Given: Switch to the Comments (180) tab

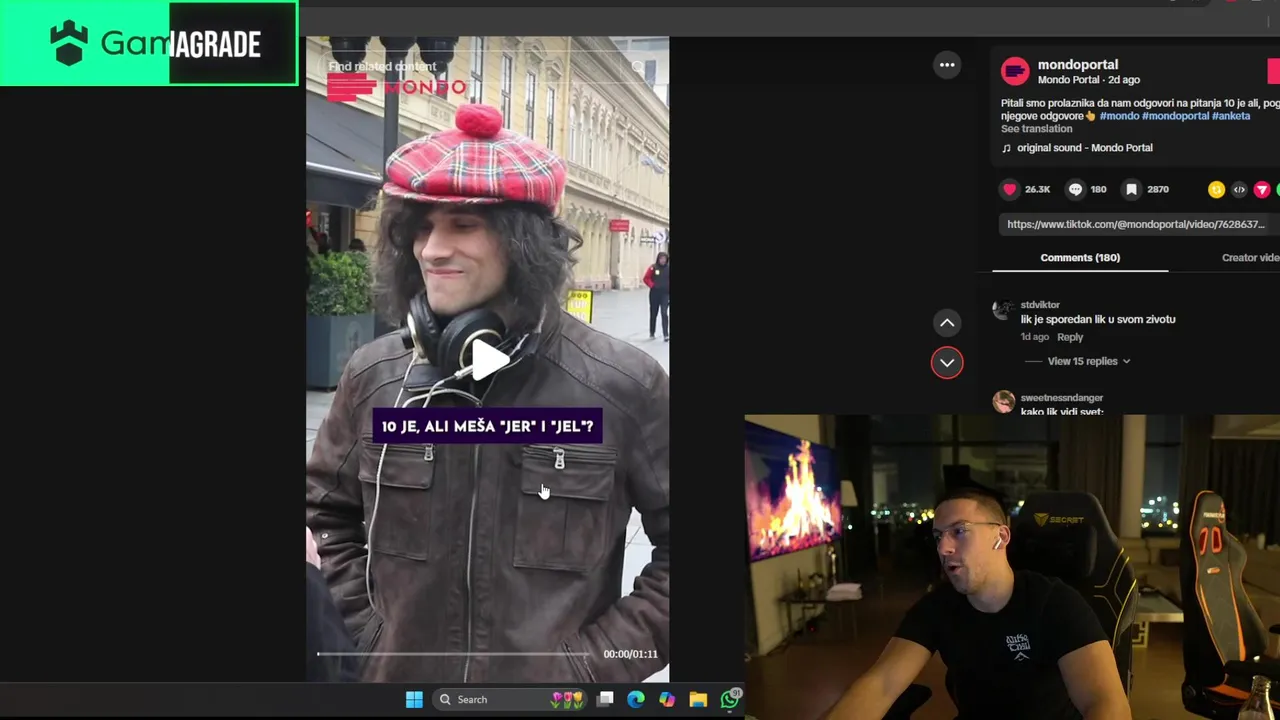Looking at the screenshot, I should tap(1080, 257).
